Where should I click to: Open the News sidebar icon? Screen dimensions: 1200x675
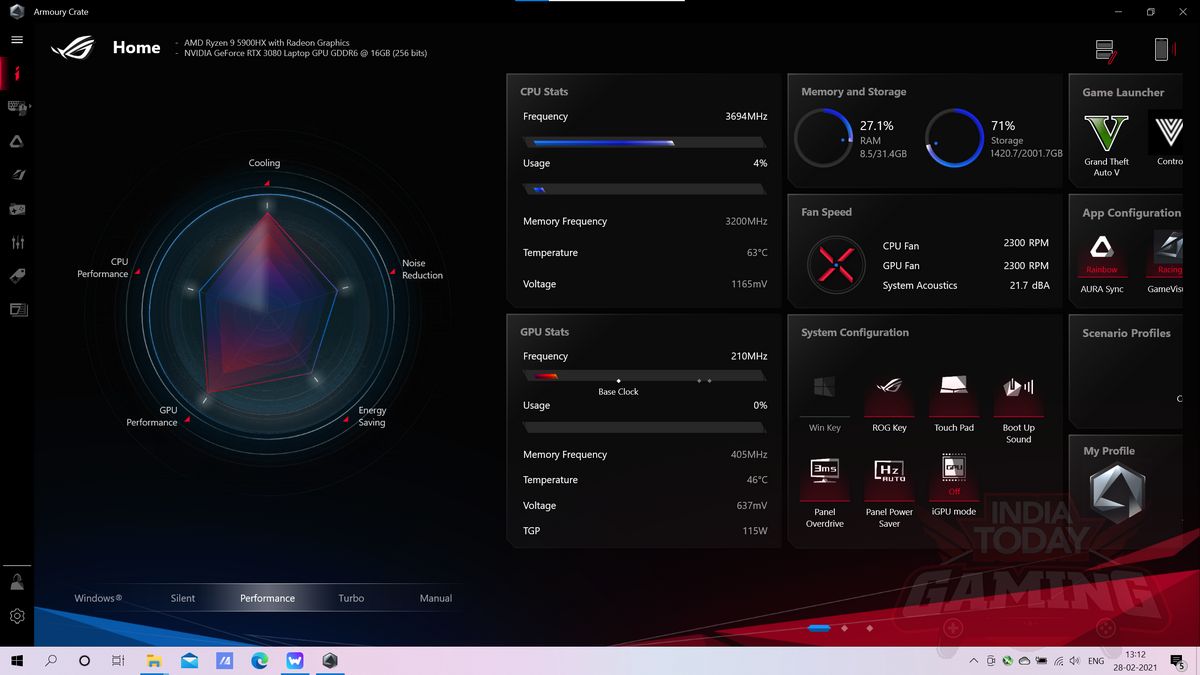pyautogui.click(x=17, y=310)
